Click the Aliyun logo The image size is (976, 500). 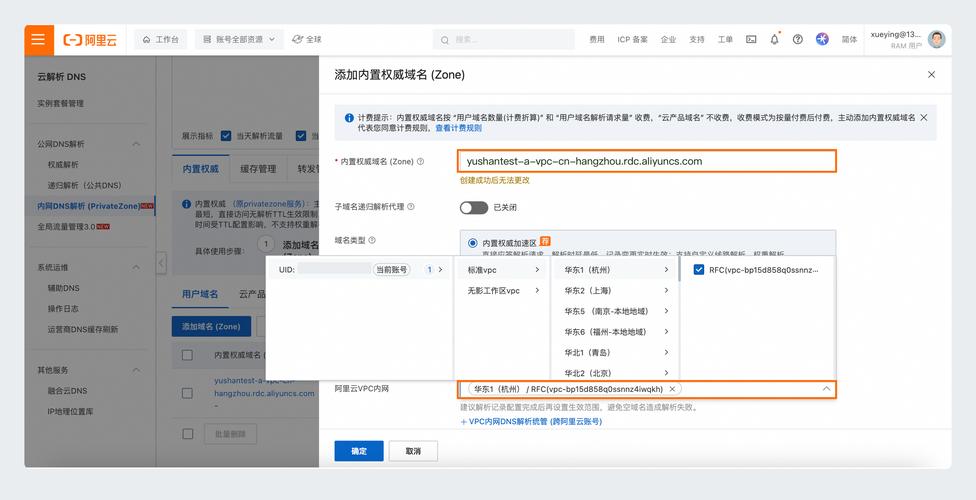click(x=90, y=40)
